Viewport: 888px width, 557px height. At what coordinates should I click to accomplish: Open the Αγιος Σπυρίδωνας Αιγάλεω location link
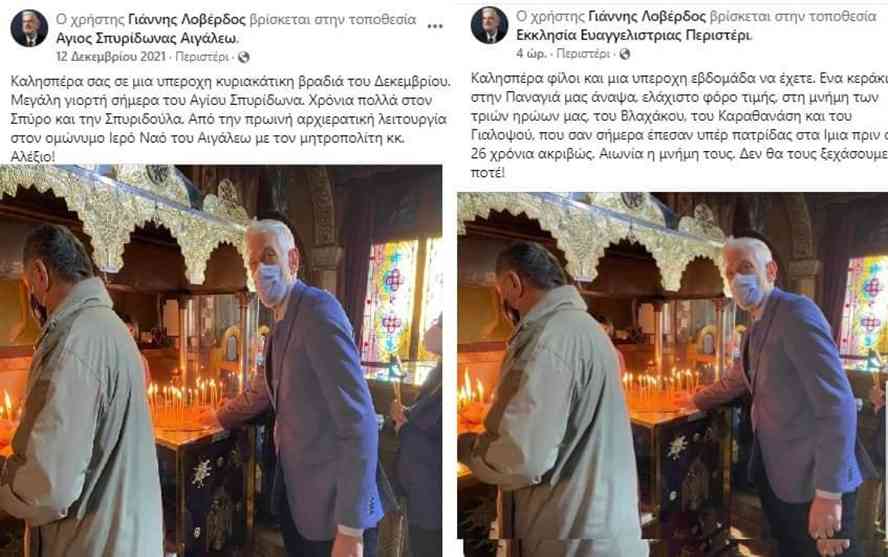point(146,38)
